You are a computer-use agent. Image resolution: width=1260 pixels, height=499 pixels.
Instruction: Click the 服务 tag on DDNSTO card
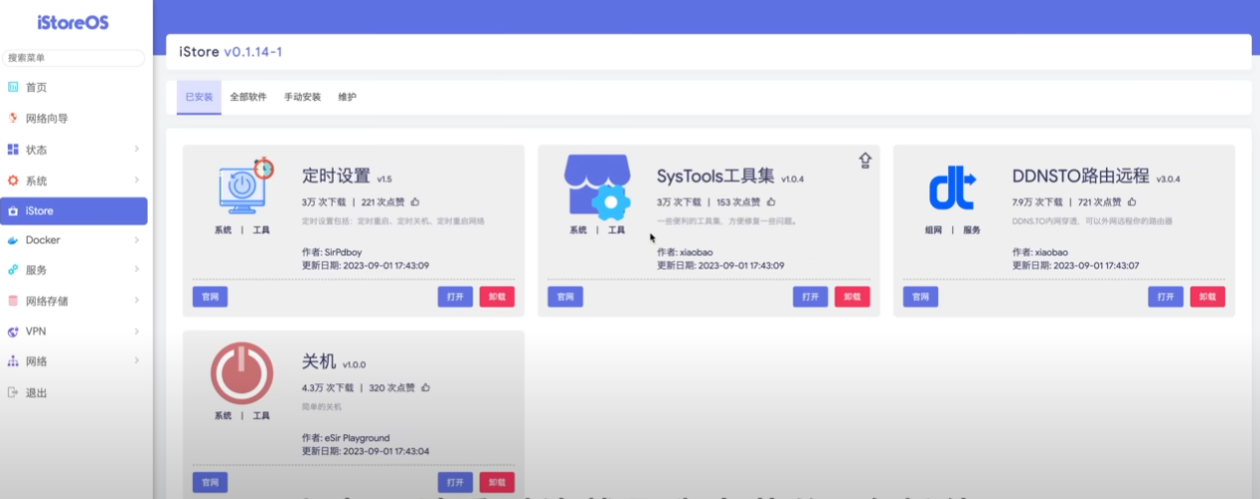(x=972, y=229)
